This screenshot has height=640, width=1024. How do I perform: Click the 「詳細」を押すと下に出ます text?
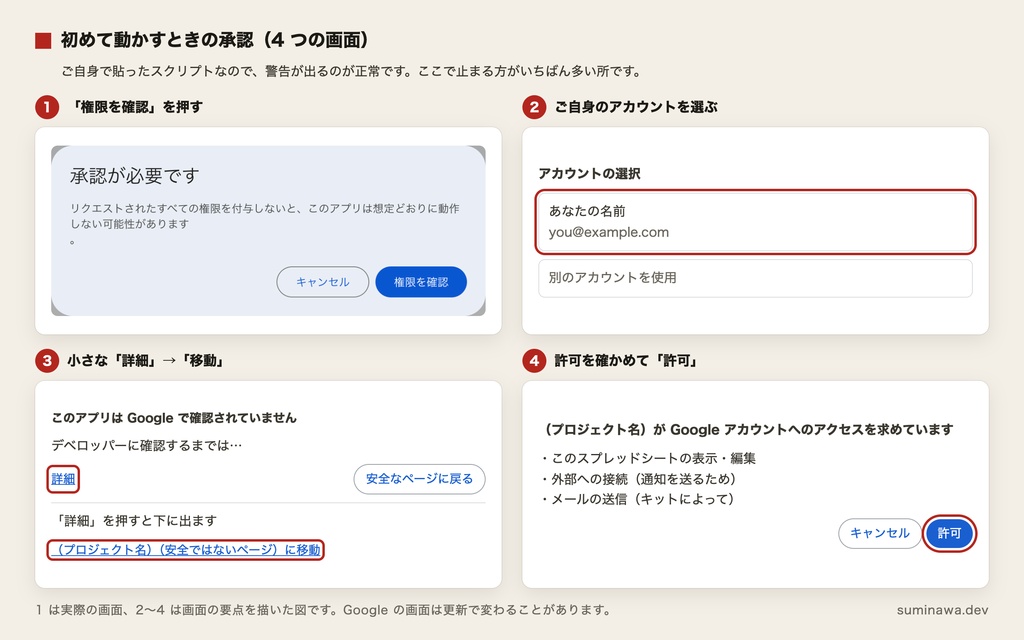coord(134,520)
